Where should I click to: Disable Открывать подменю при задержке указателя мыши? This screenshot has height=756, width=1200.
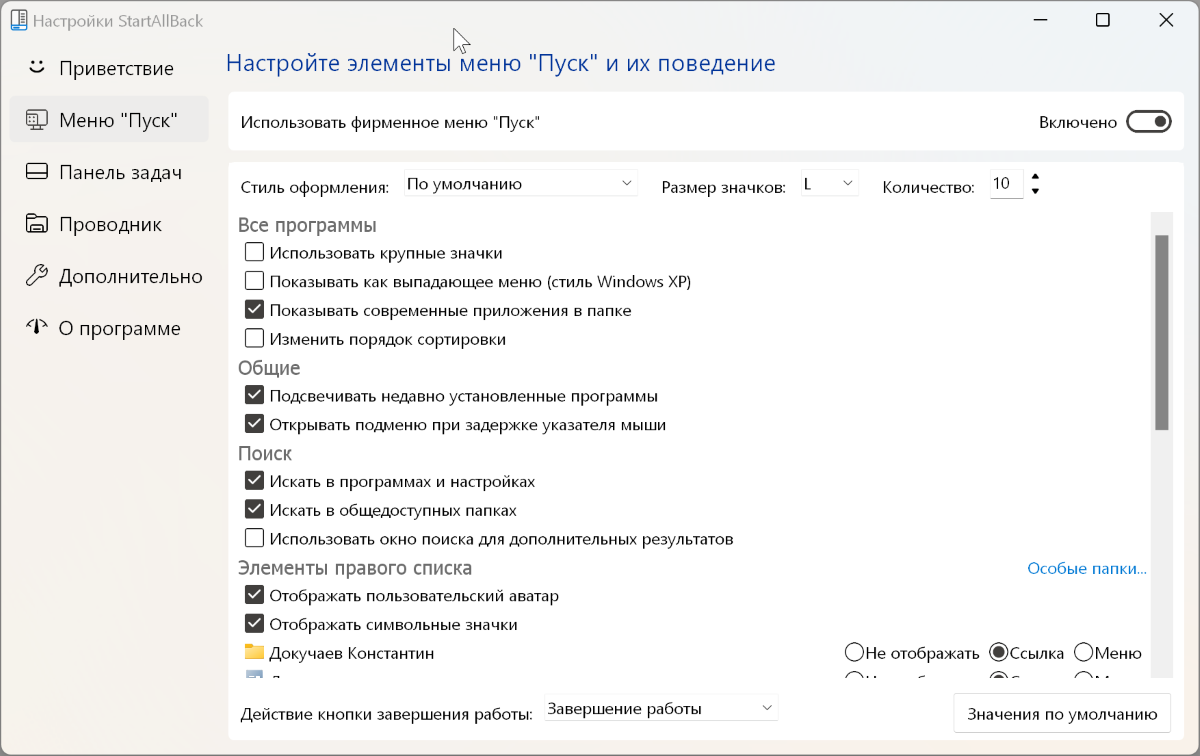coord(254,424)
